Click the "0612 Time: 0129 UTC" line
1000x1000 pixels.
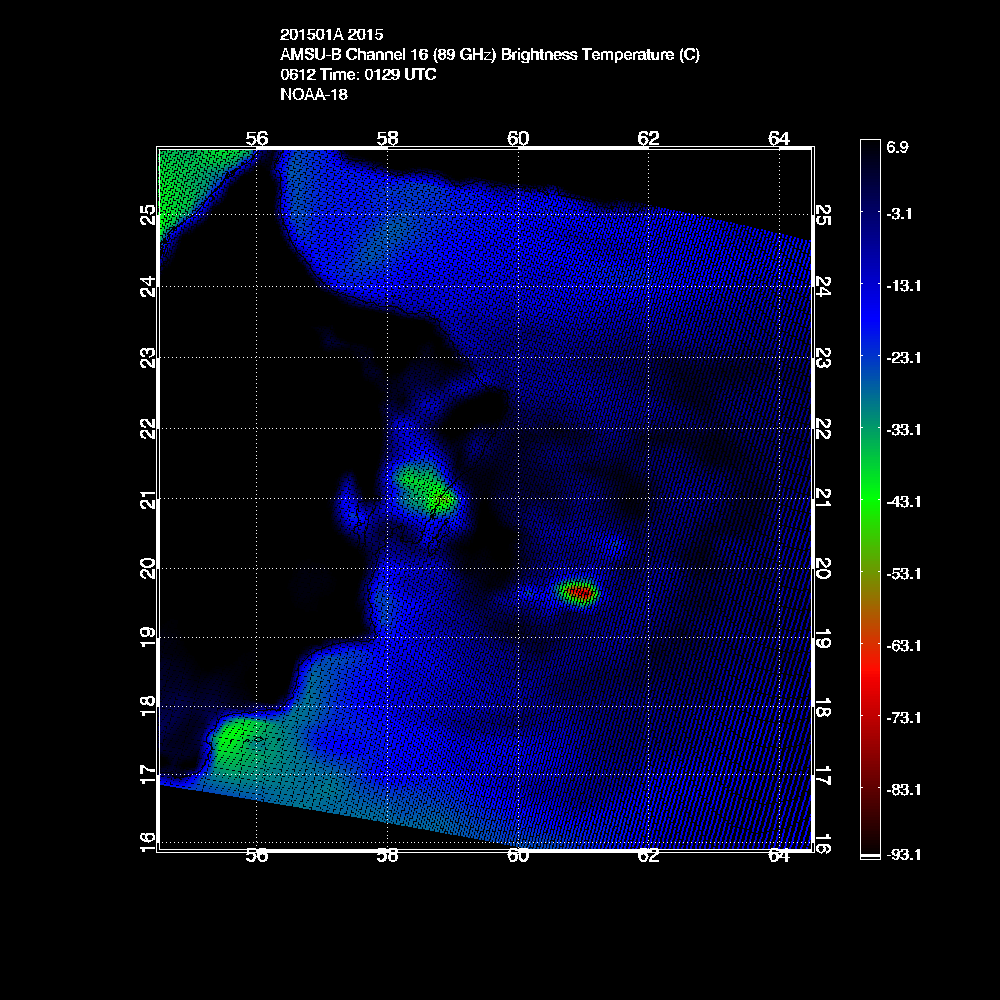358,75
